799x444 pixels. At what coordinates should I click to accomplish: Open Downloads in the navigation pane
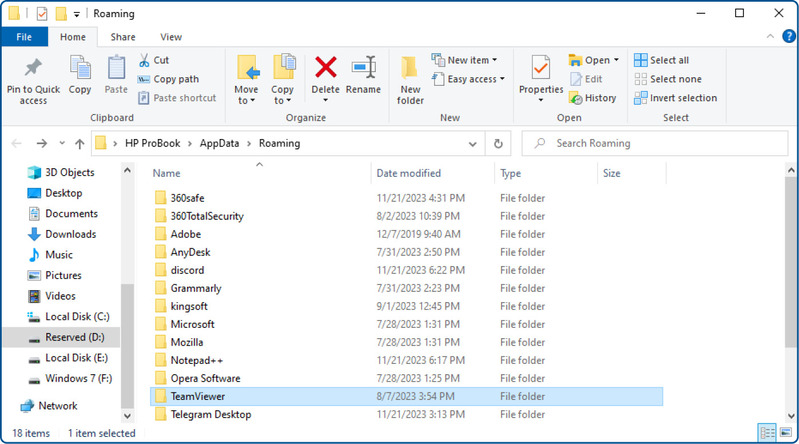62,234
